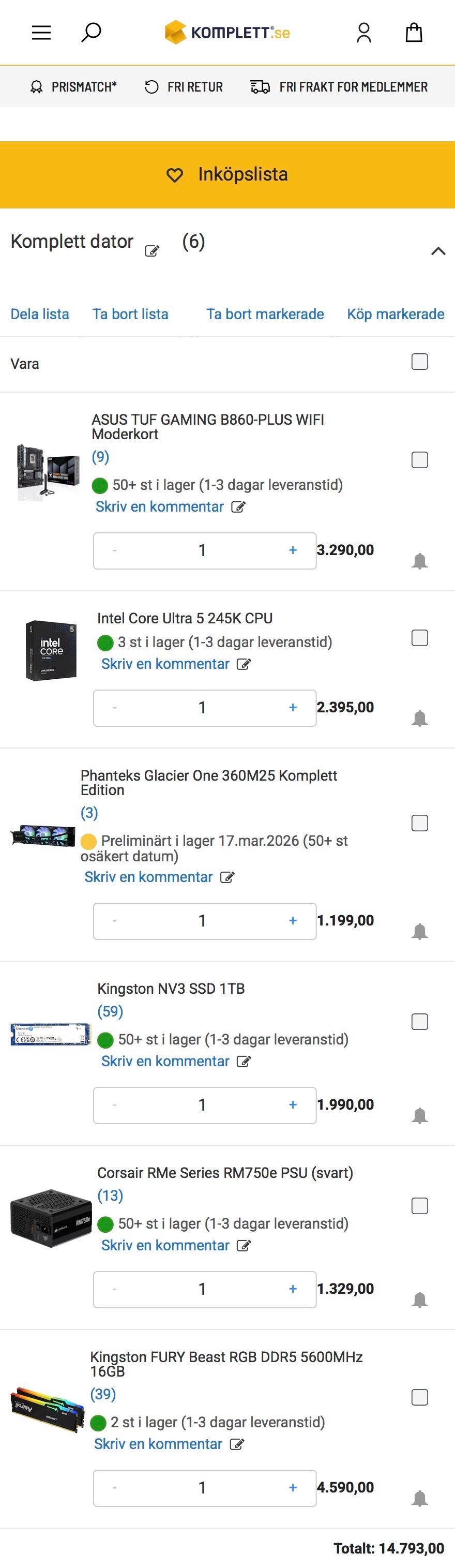Open Skriv en kommentar for Corsair PSU

165,1245
